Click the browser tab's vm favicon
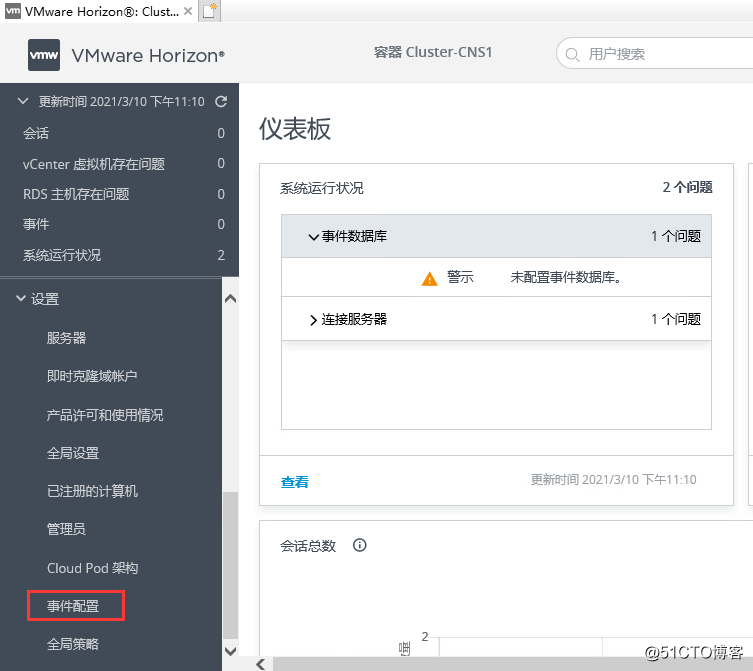 point(13,11)
